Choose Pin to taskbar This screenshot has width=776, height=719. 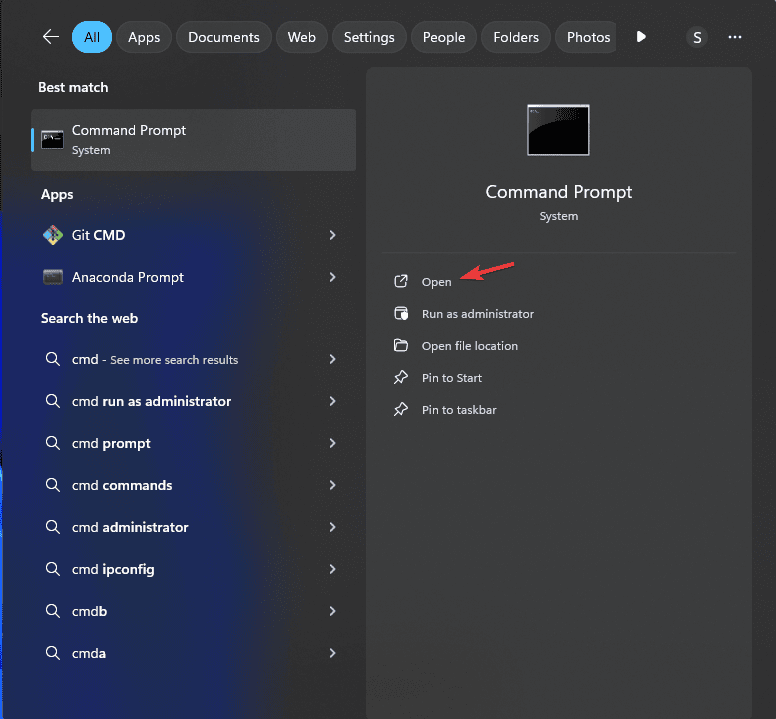[458, 410]
